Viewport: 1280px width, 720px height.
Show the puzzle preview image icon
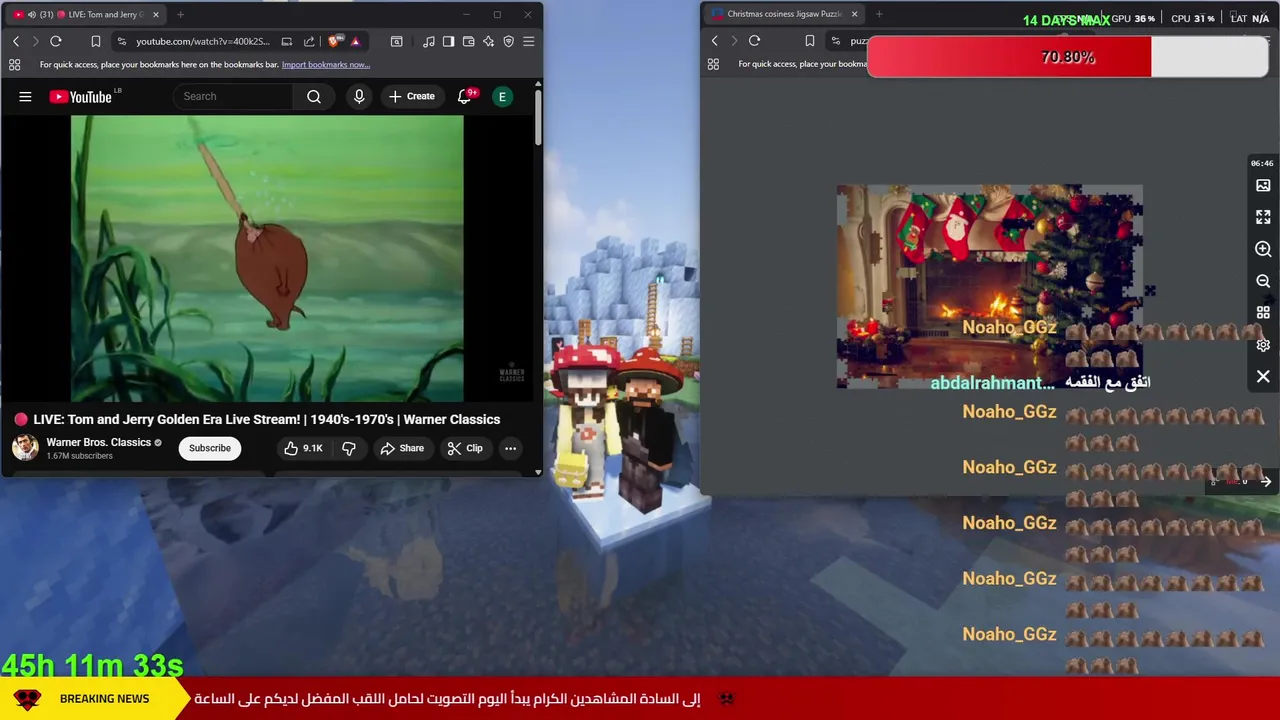pos(1263,185)
